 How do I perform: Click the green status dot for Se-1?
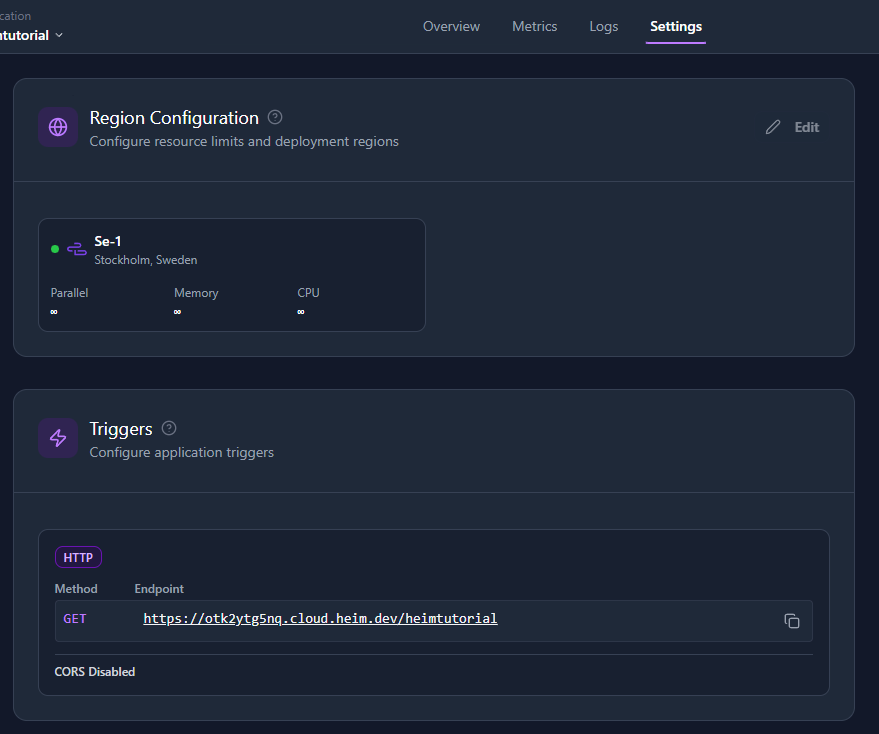point(55,249)
